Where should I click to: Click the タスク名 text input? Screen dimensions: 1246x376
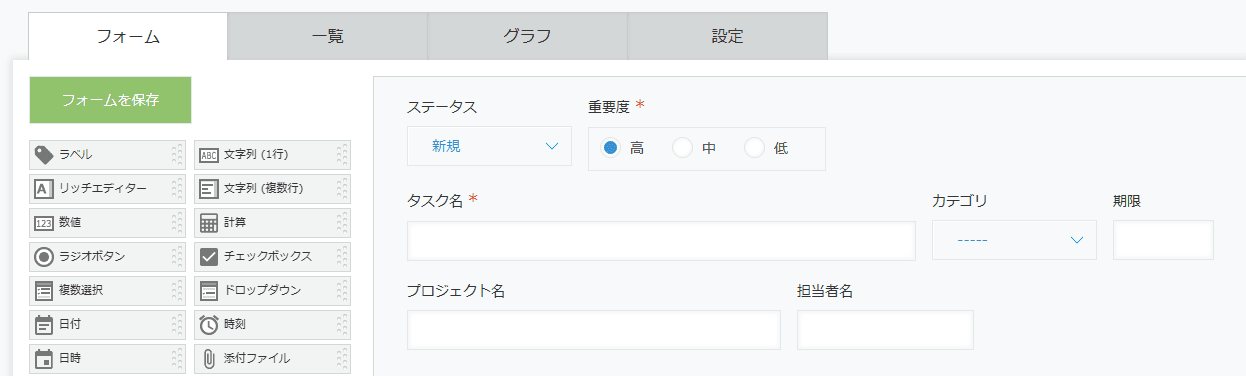coord(661,240)
